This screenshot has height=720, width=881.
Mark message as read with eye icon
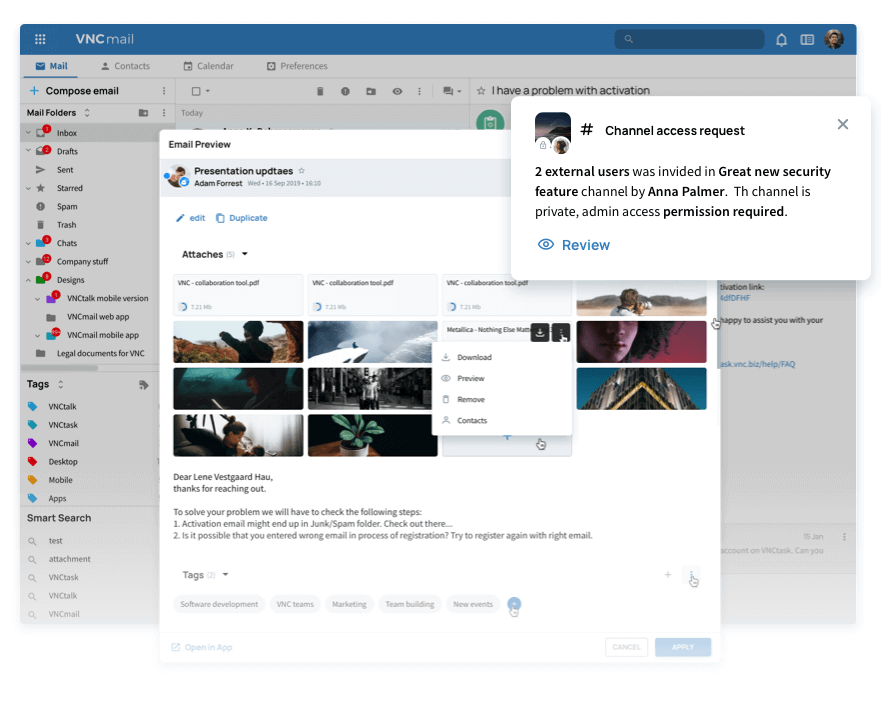(x=396, y=91)
